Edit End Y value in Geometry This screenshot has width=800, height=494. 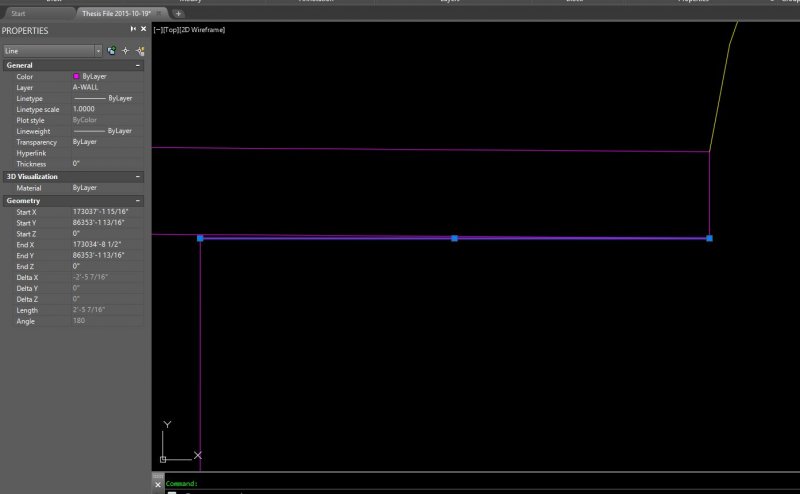pyautogui.click(x=108, y=255)
